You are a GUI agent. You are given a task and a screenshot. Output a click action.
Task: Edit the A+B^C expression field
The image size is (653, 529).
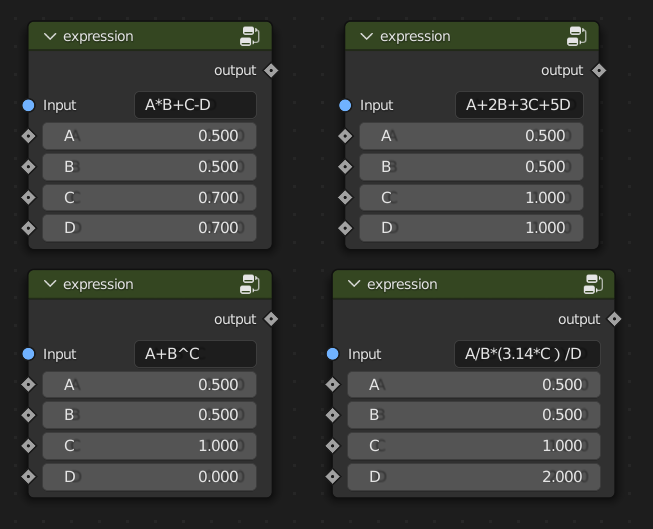pos(195,354)
